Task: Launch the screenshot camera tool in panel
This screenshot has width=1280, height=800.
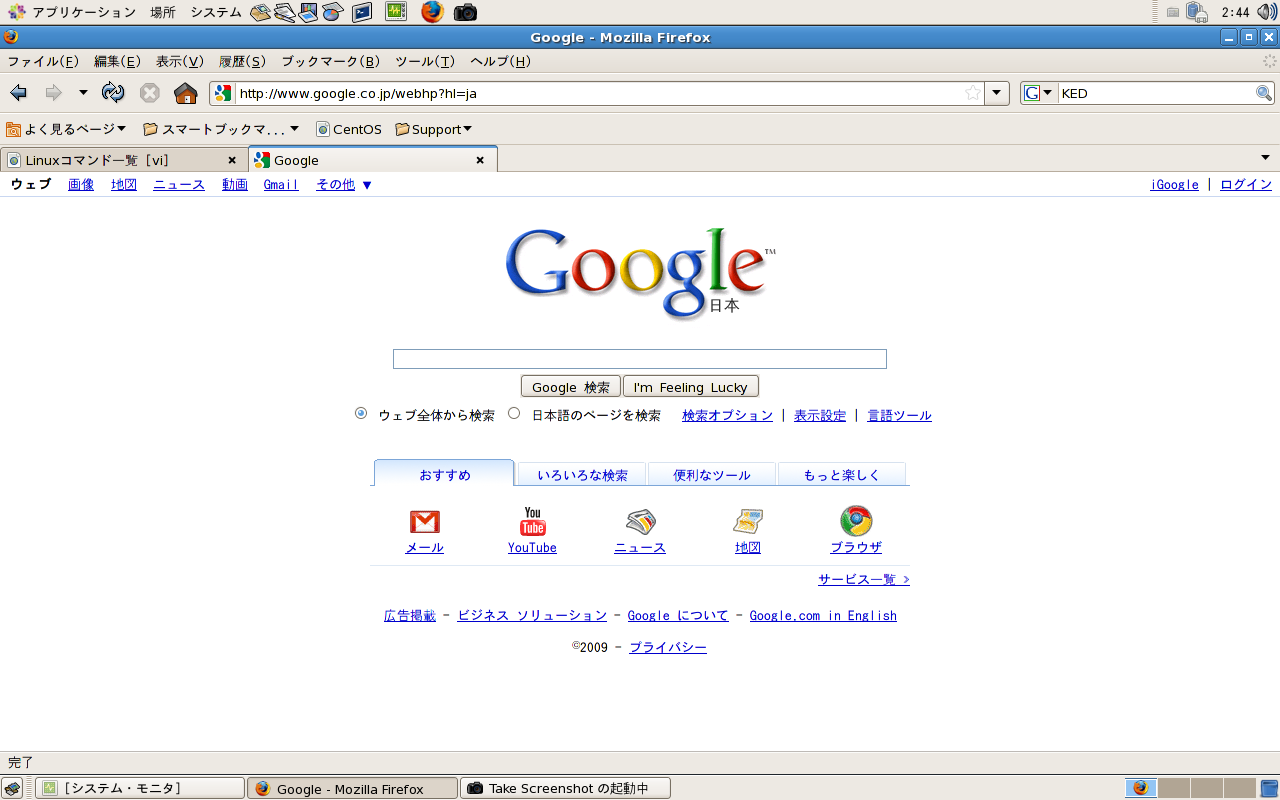Action: [x=465, y=12]
